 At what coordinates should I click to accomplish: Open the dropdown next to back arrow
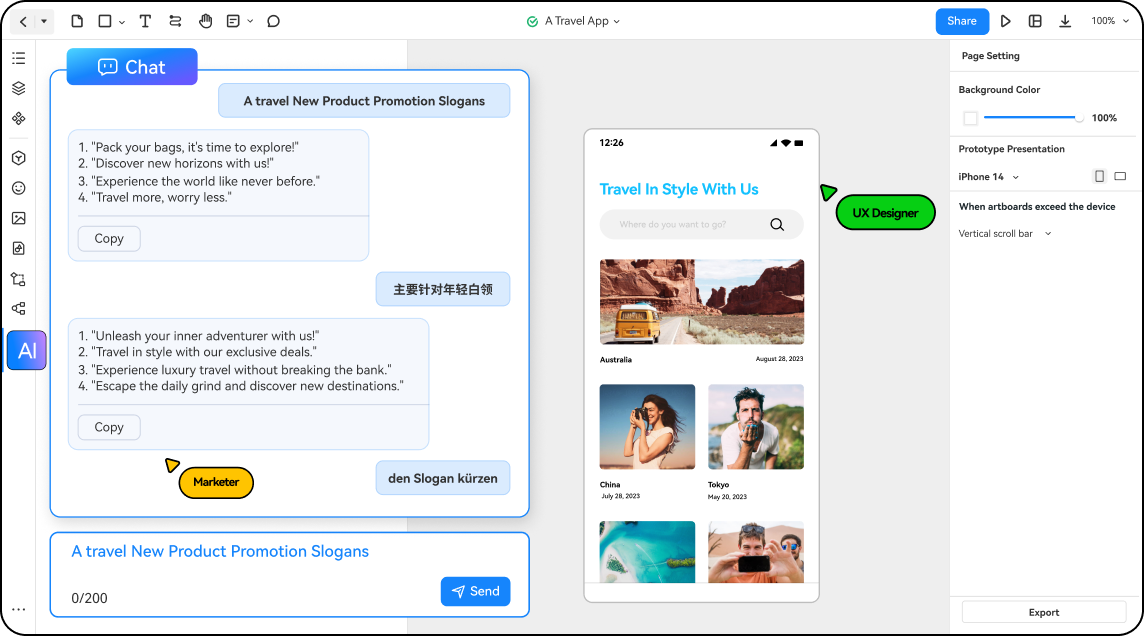[x=44, y=22]
